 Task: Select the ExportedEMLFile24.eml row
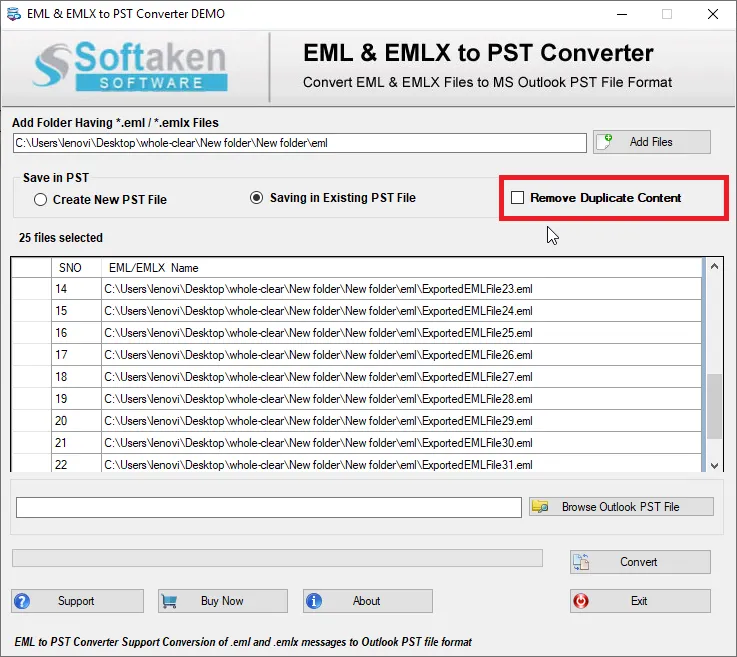click(356, 311)
